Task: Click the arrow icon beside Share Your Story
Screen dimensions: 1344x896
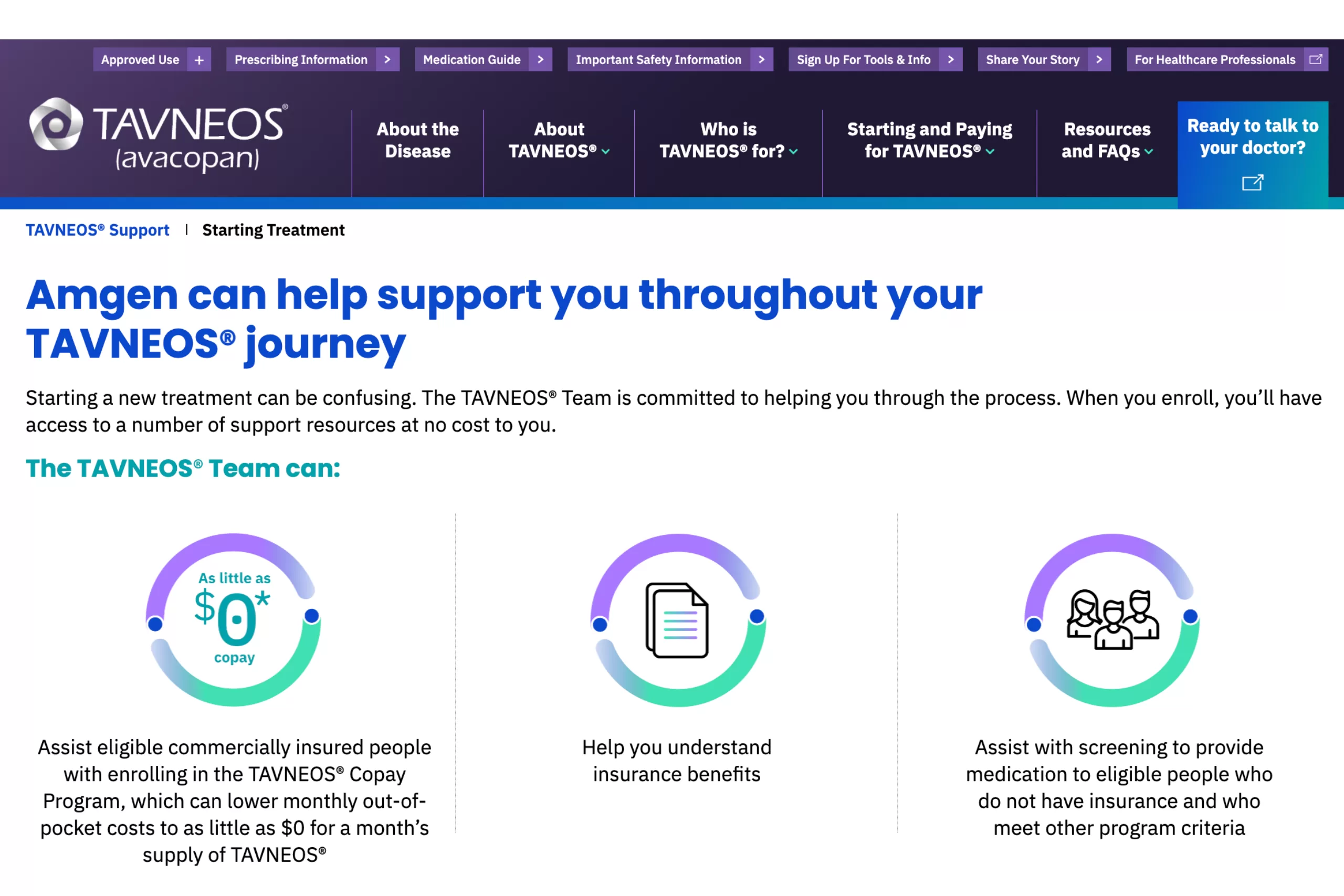Action: (x=1099, y=59)
